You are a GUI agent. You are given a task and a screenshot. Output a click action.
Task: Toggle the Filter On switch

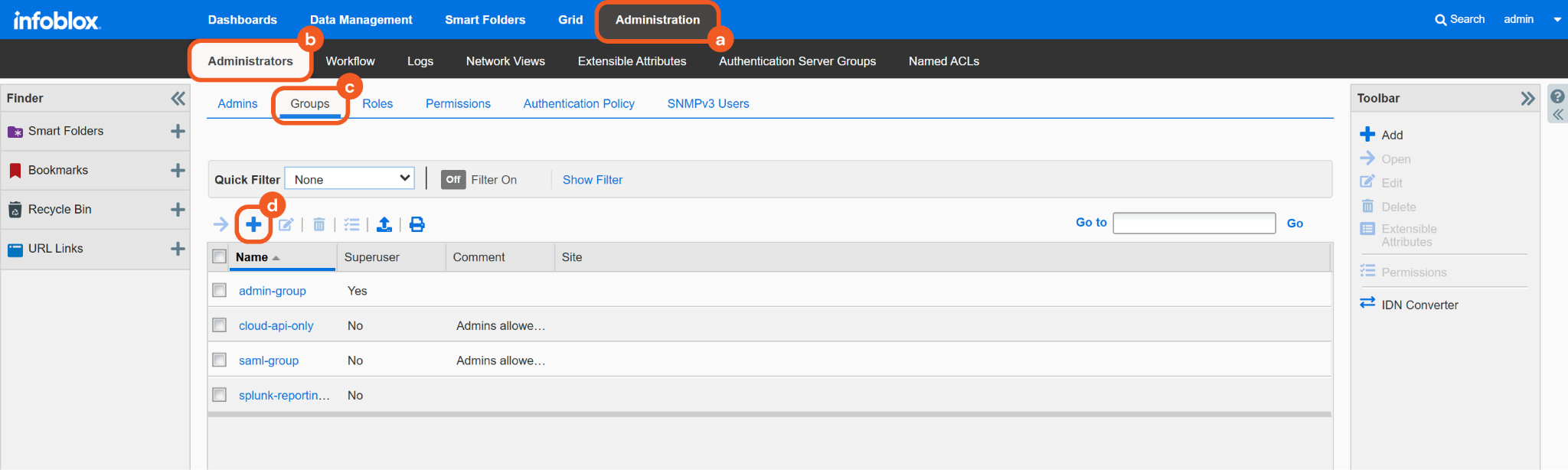[453, 180]
